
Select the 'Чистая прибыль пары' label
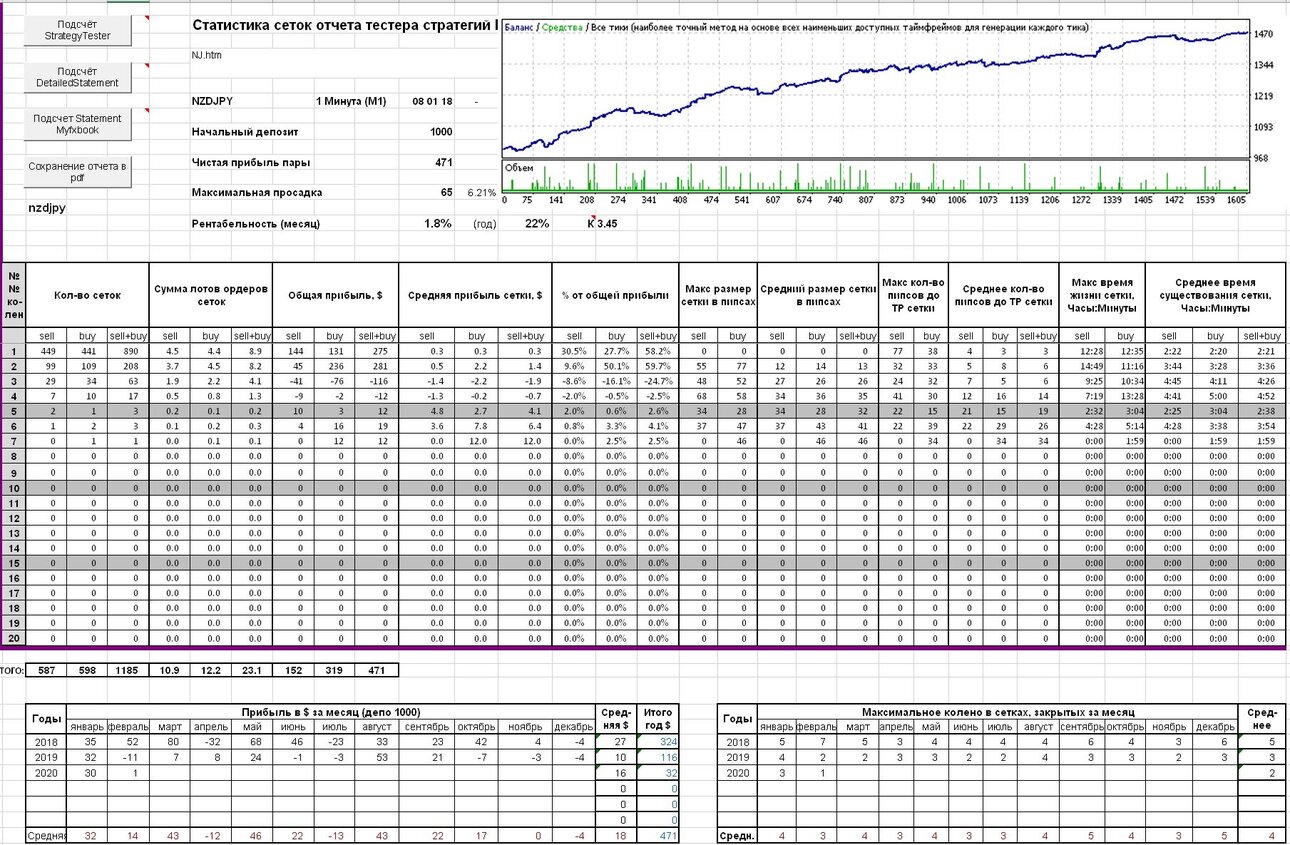point(251,162)
